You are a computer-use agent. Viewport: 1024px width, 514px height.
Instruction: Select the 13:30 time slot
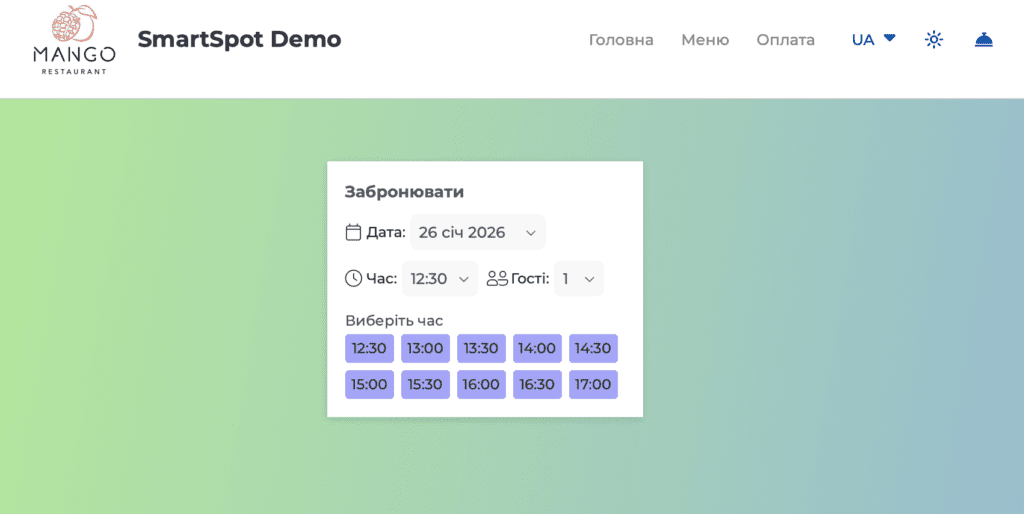click(x=481, y=348)
